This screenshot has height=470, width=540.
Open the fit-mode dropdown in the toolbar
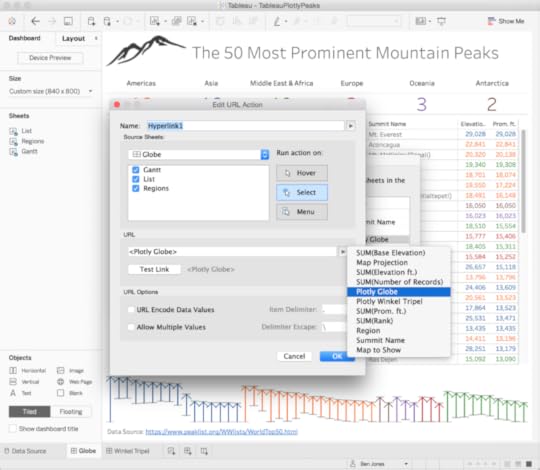(x=374, y=21)
